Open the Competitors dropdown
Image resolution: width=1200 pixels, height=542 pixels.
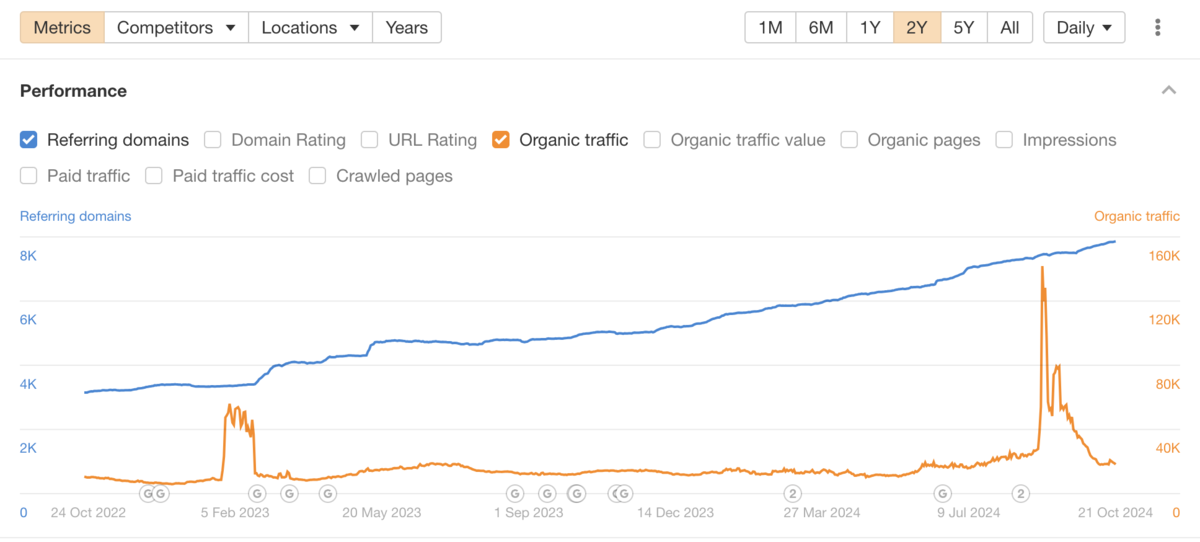pyautogui.click(x=176, y=28)
